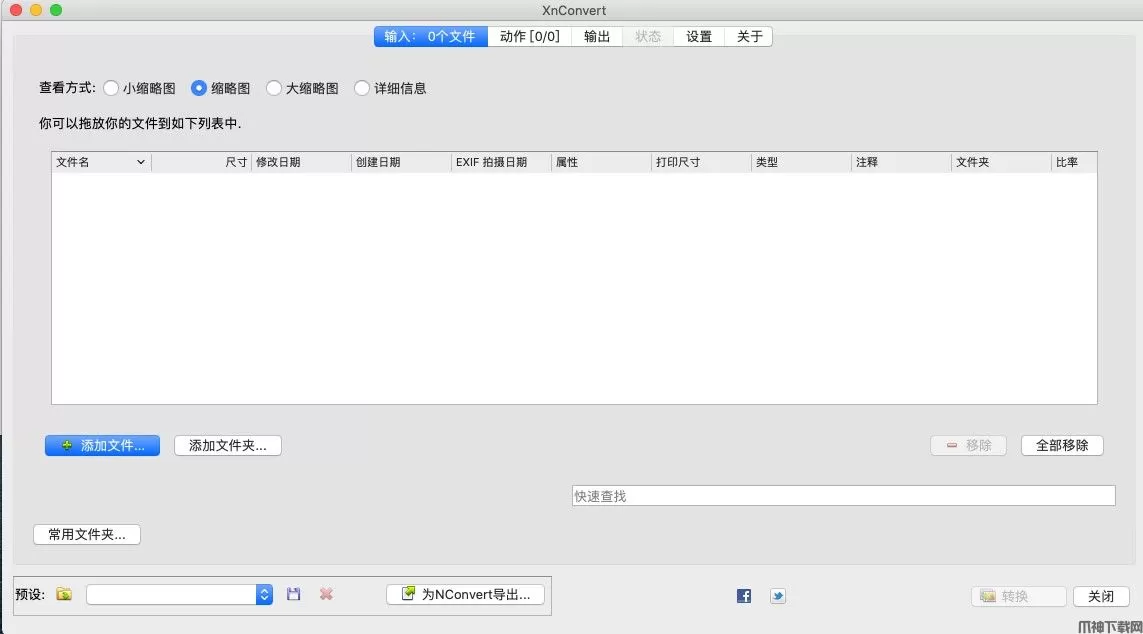
Task: Open the preset dropdown combo box
Action: 264,594
